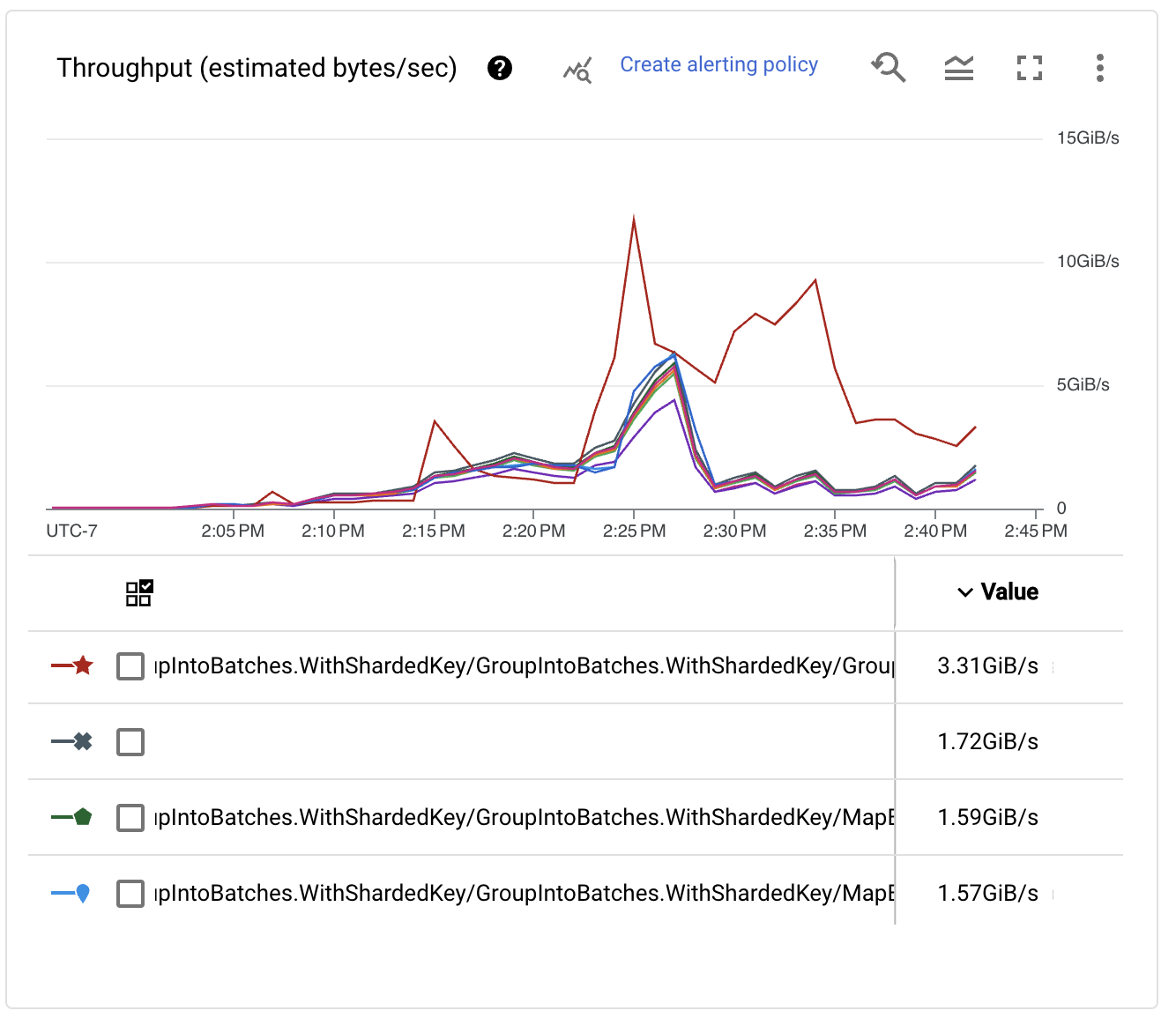1176x1033 pixels.
Task: Toggle the chart legend icon
Action: click(958, 68)
